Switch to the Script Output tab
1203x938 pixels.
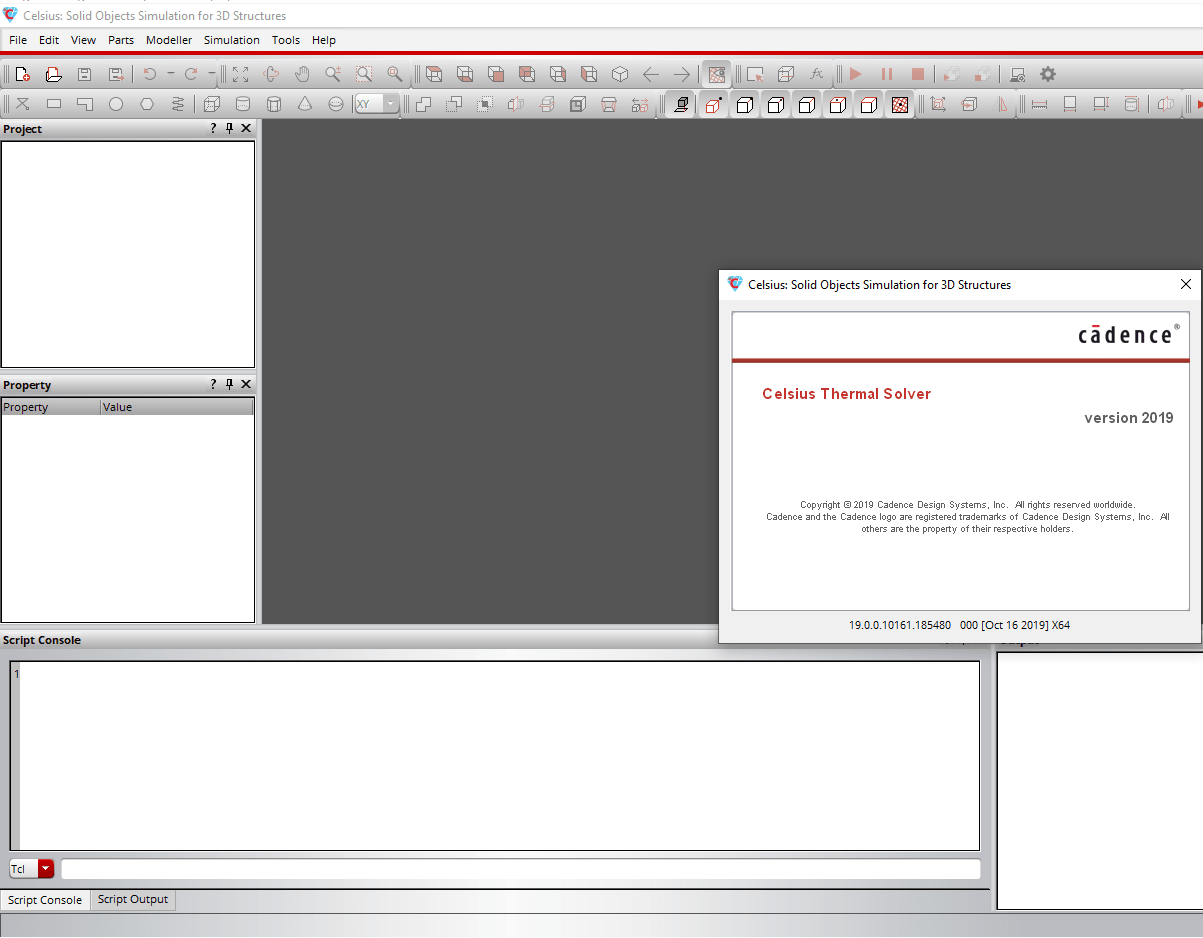point(133,899)
